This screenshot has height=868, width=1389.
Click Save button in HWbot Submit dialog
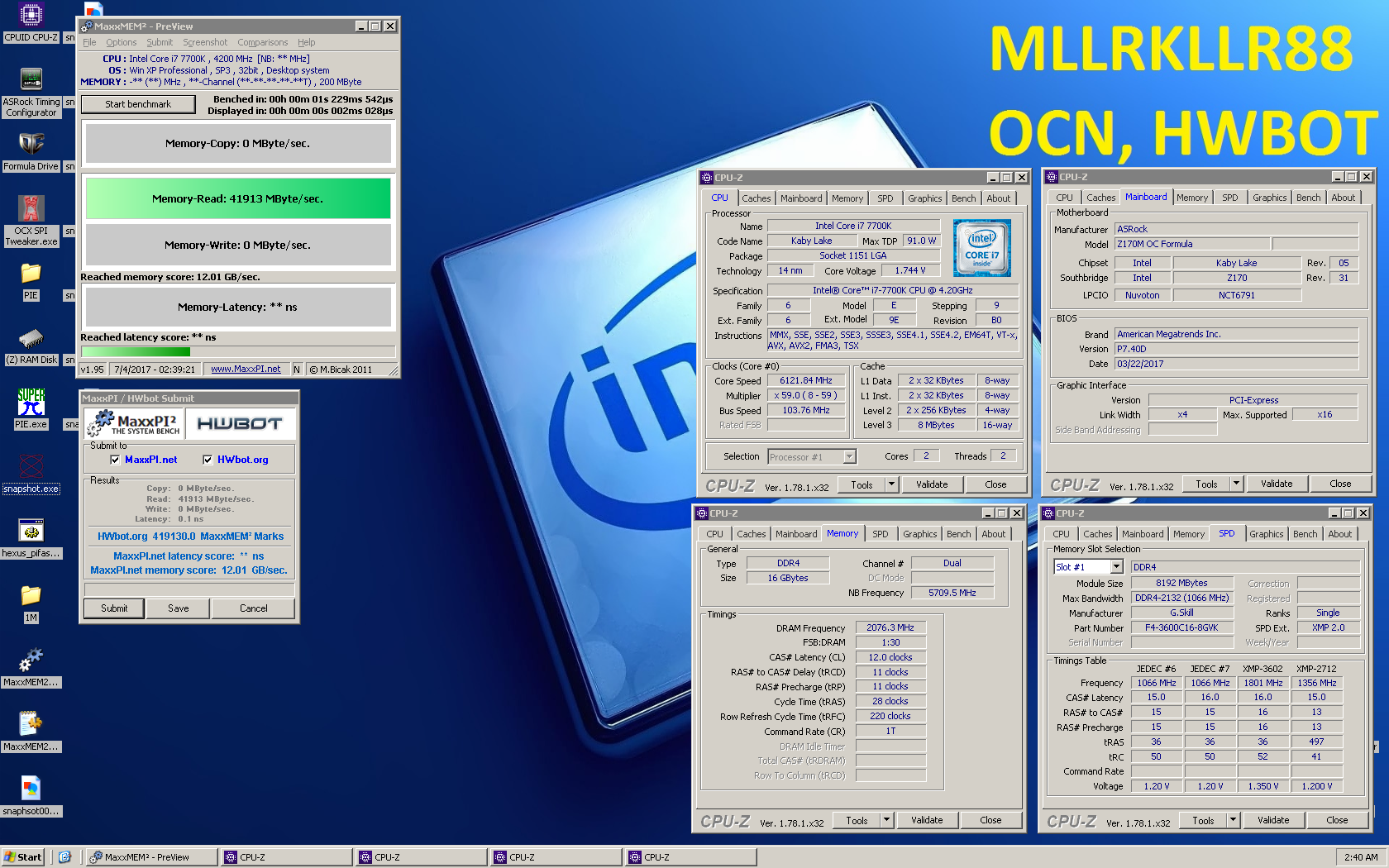coord(179,608)
